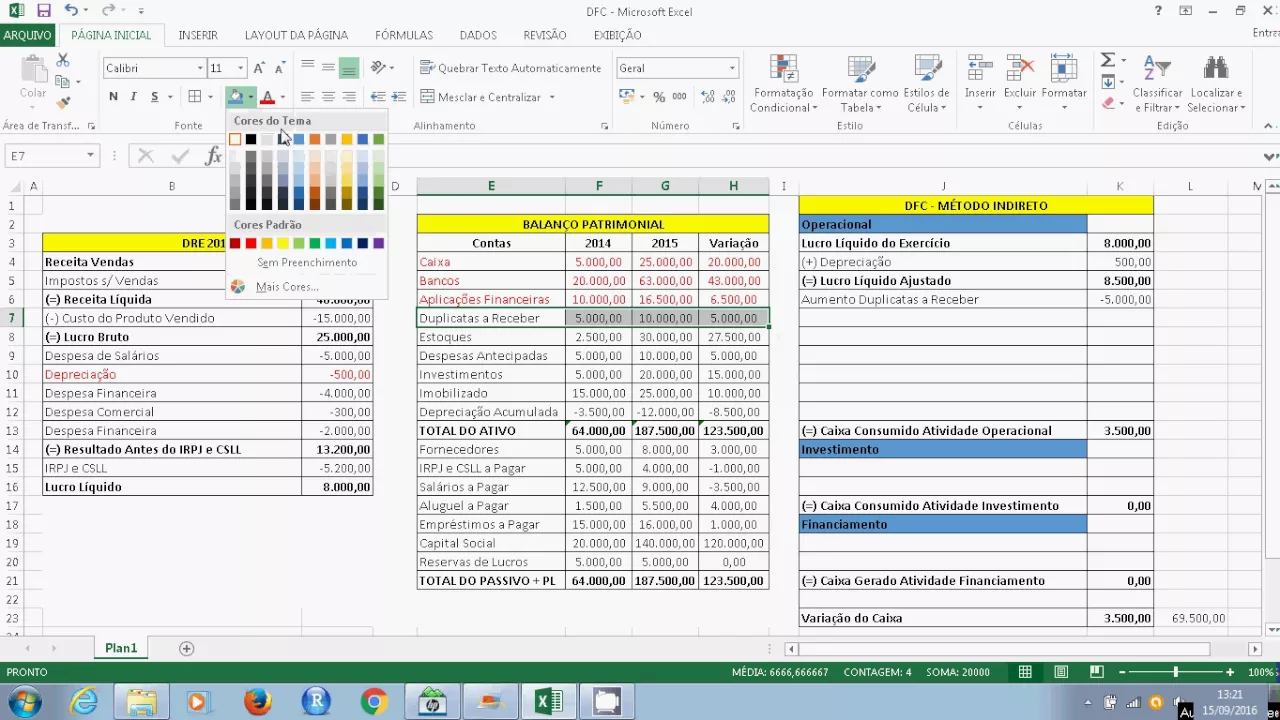Screen dimensions: 1280x720
Task: Pick the yellow standard color swatch
Action: (283, 243)
